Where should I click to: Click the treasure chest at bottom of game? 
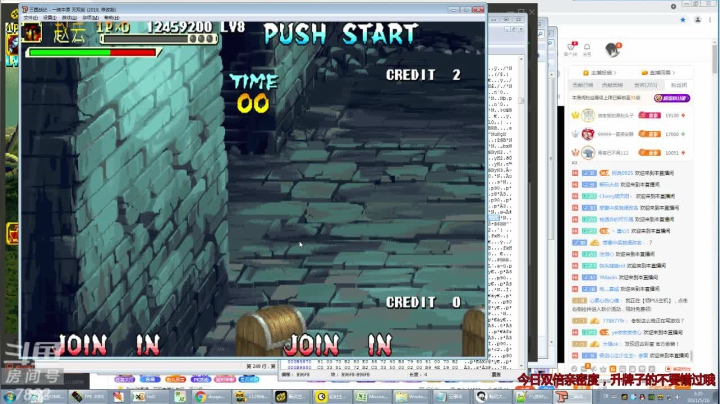click(269, 331)
